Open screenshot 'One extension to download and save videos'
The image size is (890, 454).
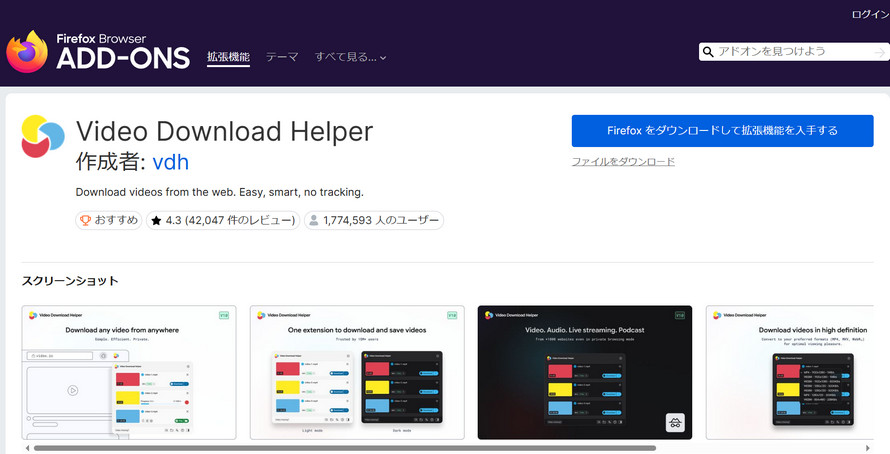pyautogui.click(x=357, y=372)
